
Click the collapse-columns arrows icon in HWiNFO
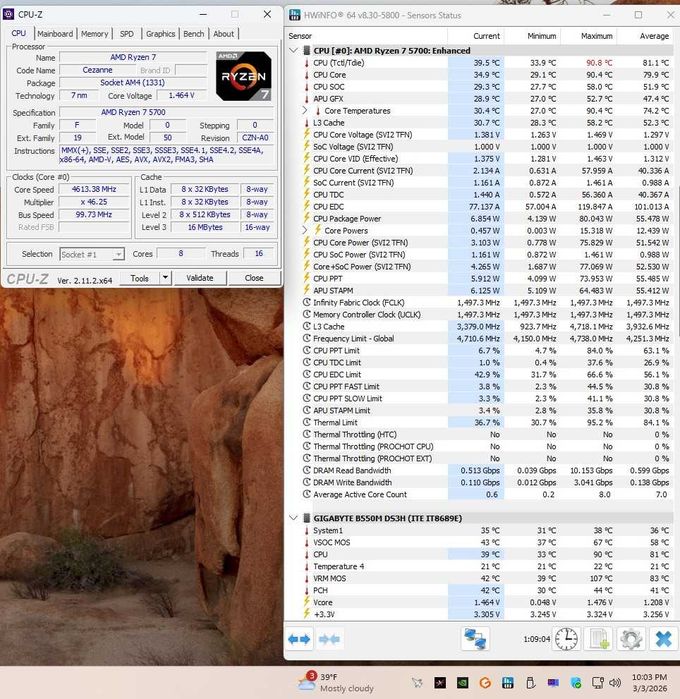click(x=330, y=639)
